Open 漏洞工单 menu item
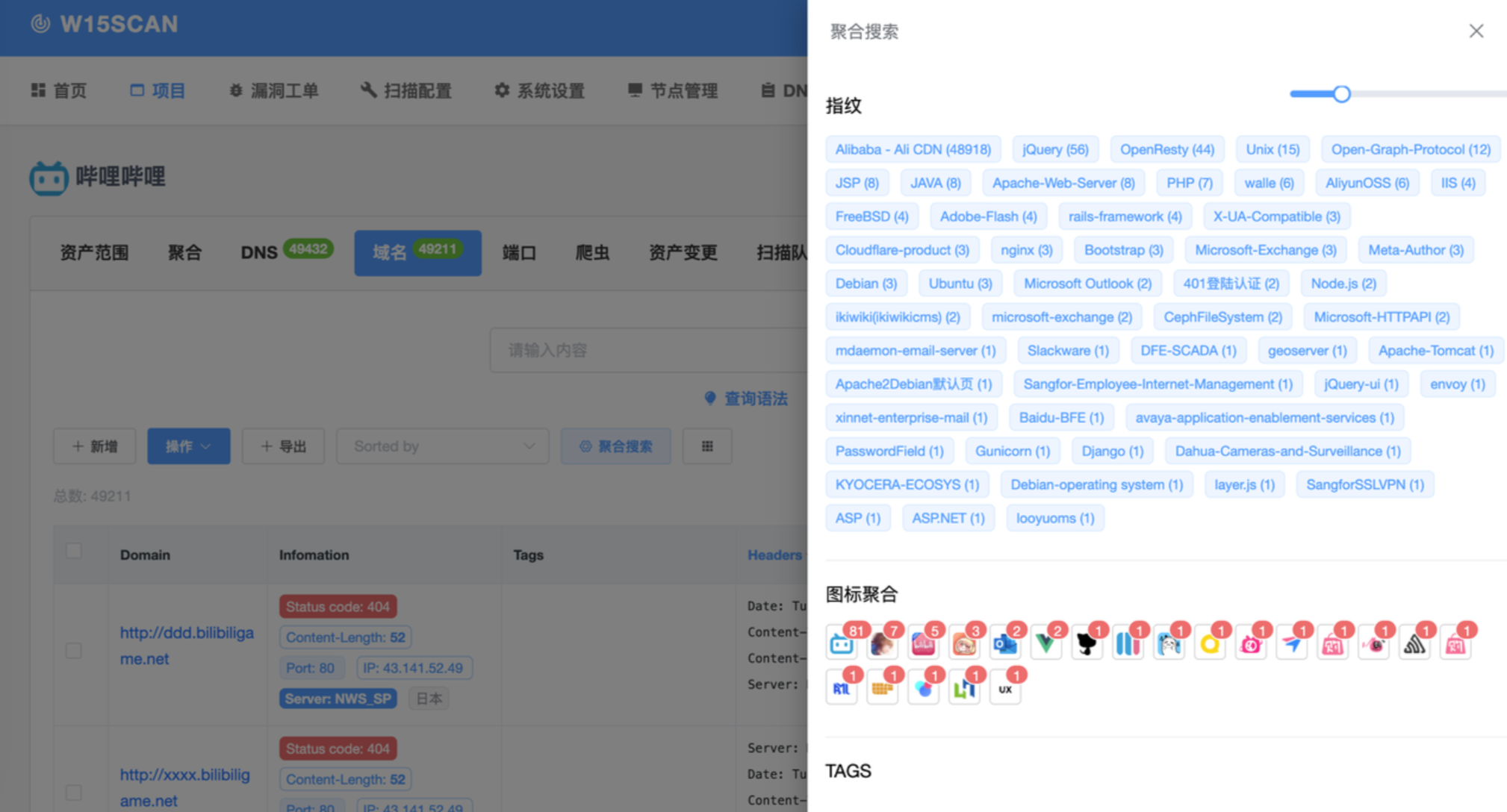This screenshot has height=812, width=1507. [273, 91]
